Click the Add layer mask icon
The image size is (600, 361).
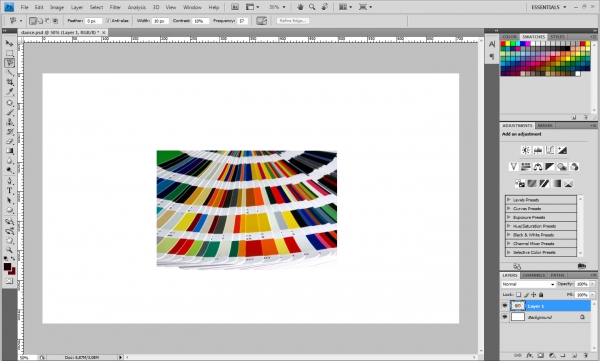coord(540,356)
